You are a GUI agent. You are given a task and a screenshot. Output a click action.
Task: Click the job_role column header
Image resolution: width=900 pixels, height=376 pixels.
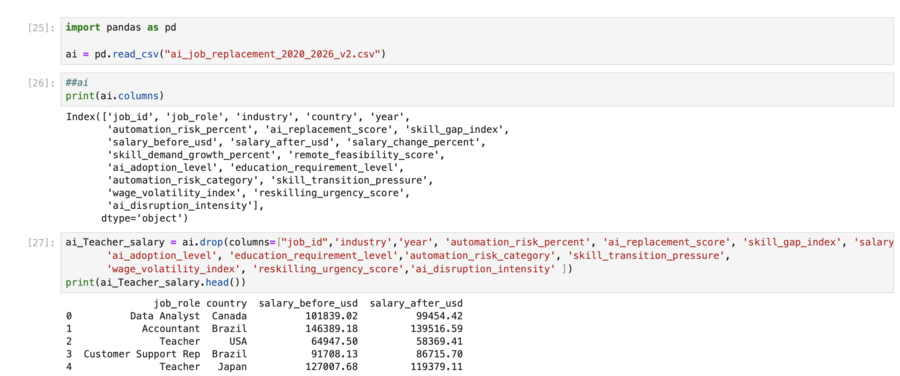(177, 303)
